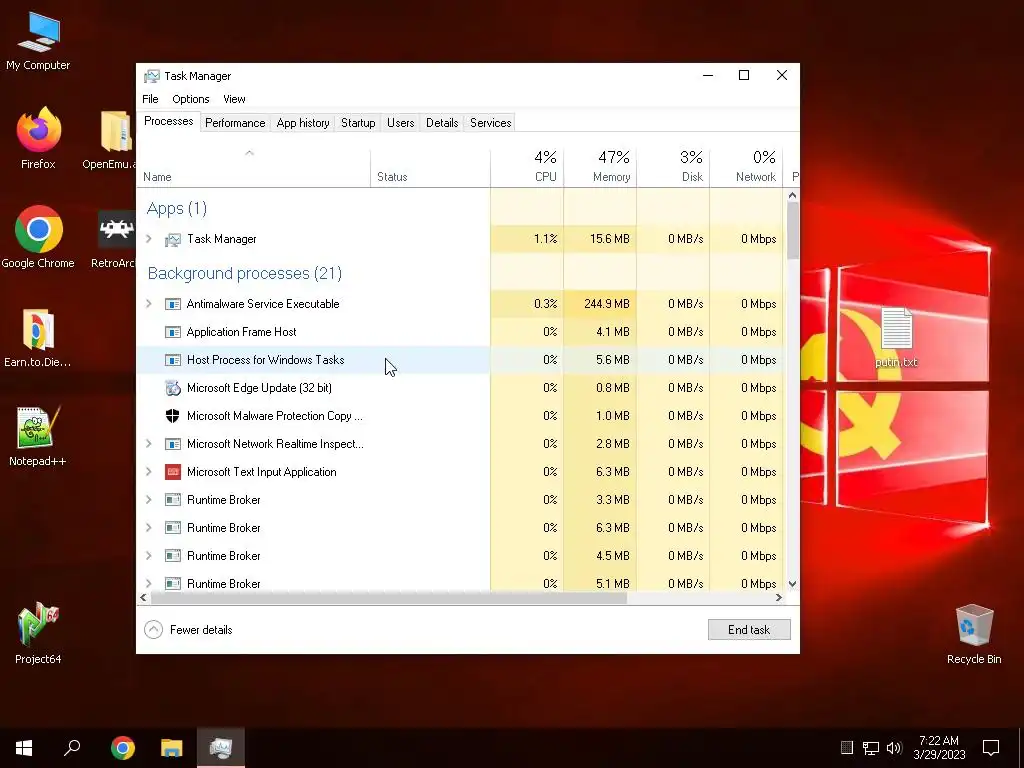Select the Runtime Broker row using 5.1 MB
The image size is (1024, 768).
[x=460, y=583]
